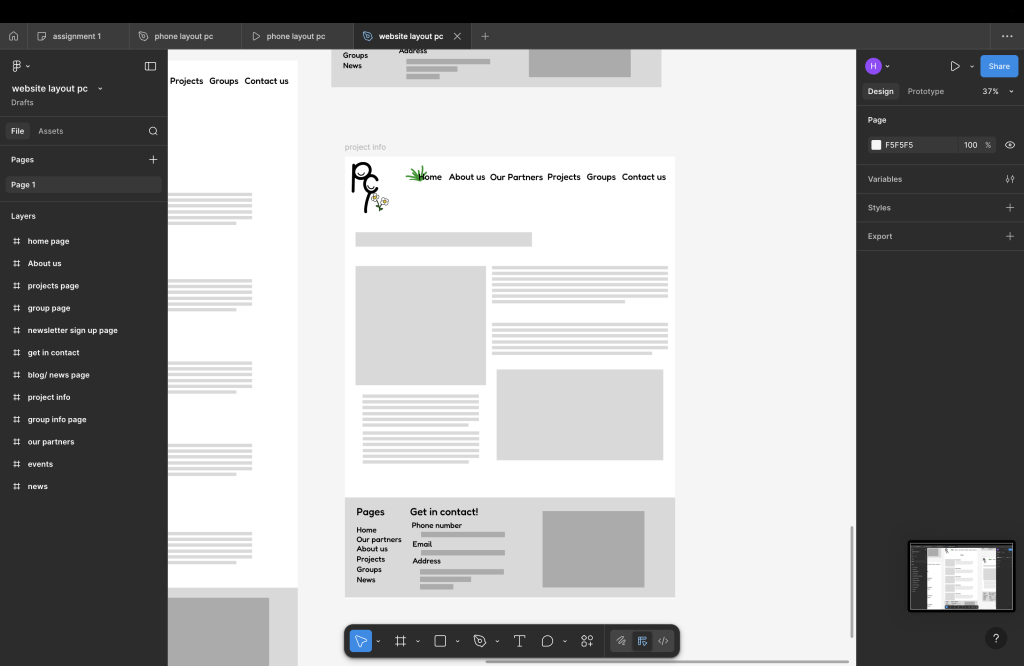Open the Assets tab

click(x=50, y=131)
